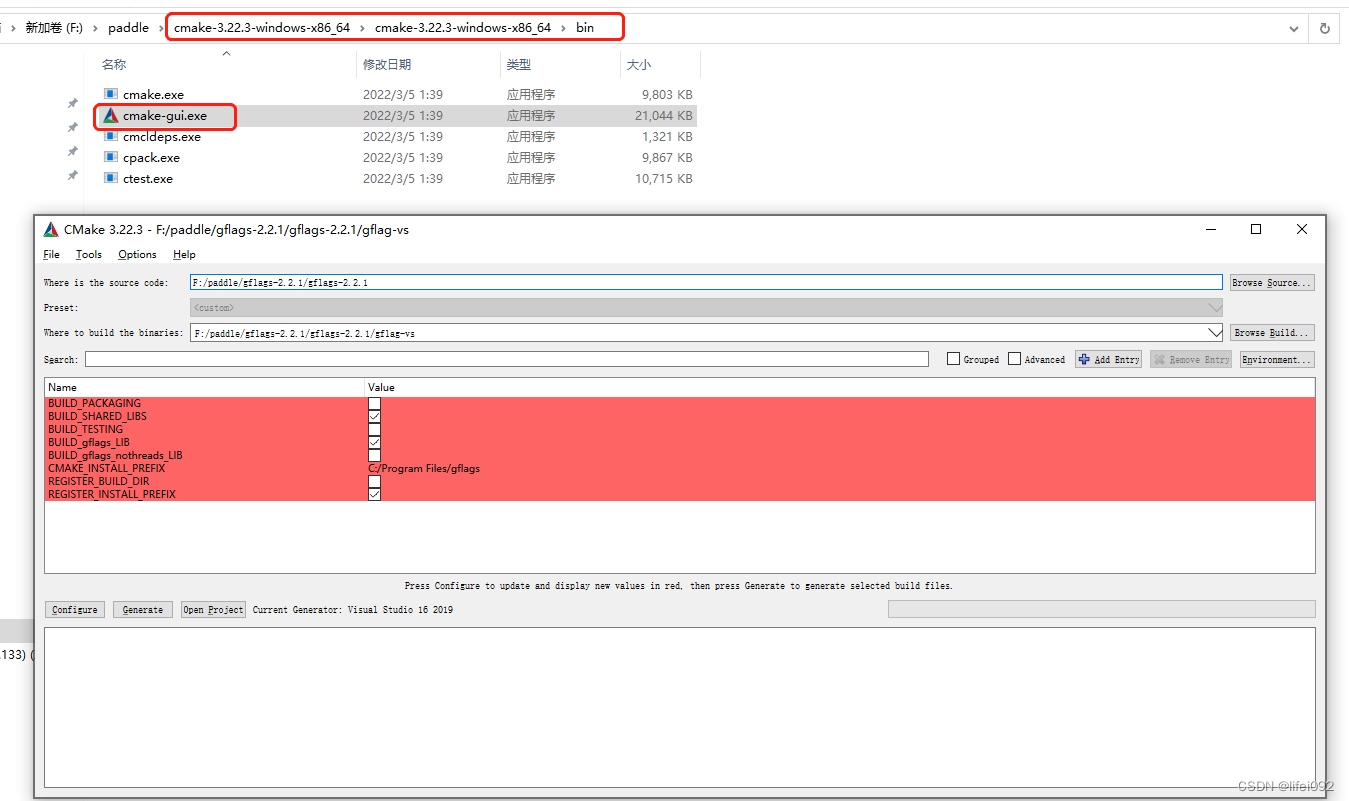Click the Explorer refresh icon
The image size is (1349, 801).
[x=1325, y=28]
